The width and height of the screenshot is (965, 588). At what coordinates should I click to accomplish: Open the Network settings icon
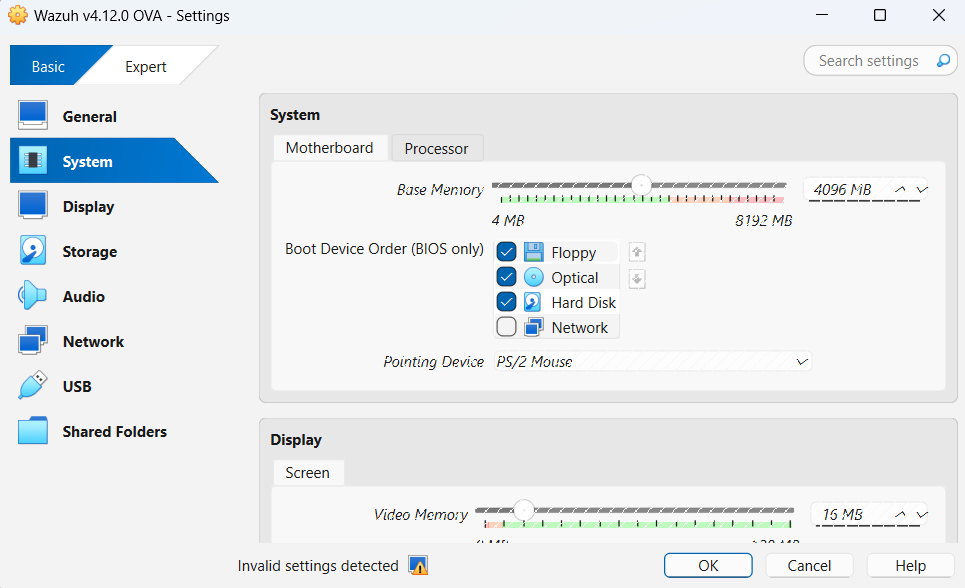pos(33,341)
